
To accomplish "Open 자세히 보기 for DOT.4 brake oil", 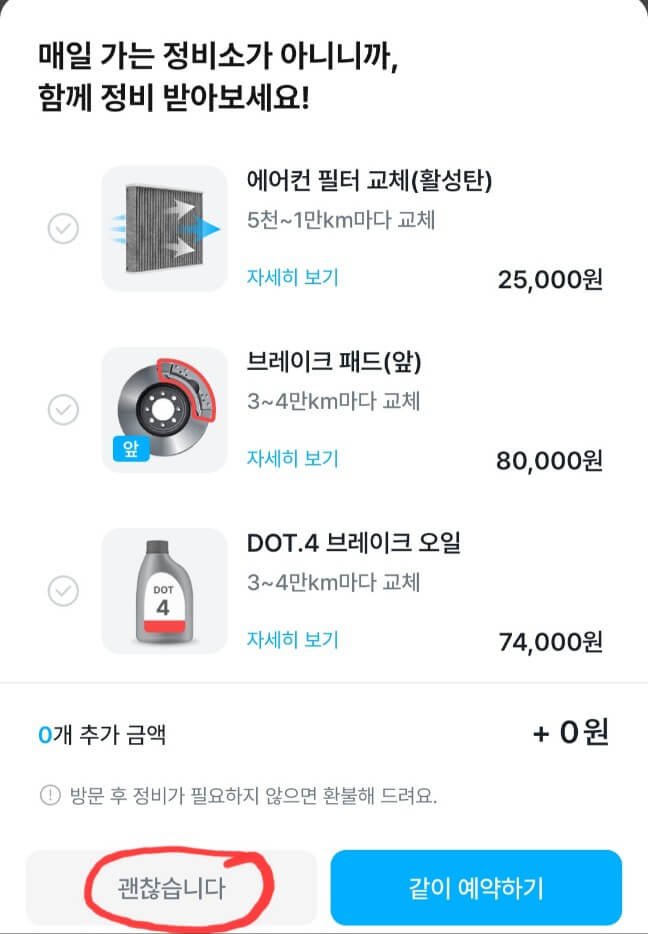I will 290,638.
